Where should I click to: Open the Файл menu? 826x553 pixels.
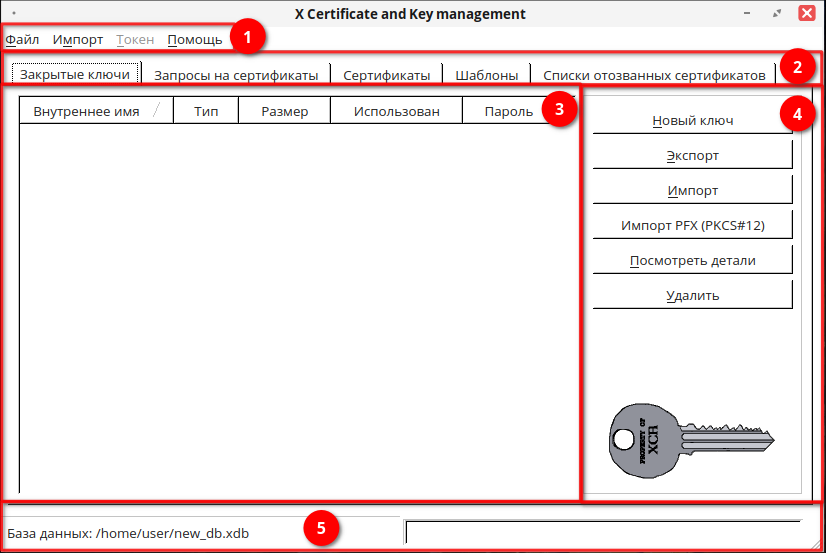(x=22, y=40)
